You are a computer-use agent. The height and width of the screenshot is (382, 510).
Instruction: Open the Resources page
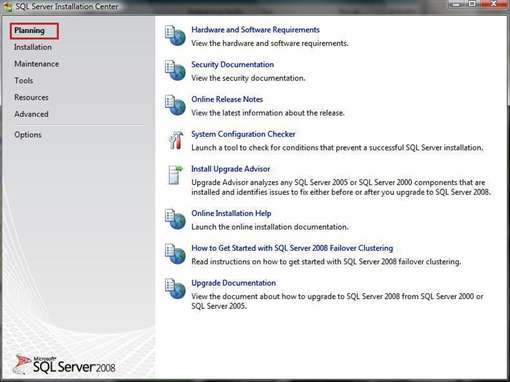[x=31, y=97]
